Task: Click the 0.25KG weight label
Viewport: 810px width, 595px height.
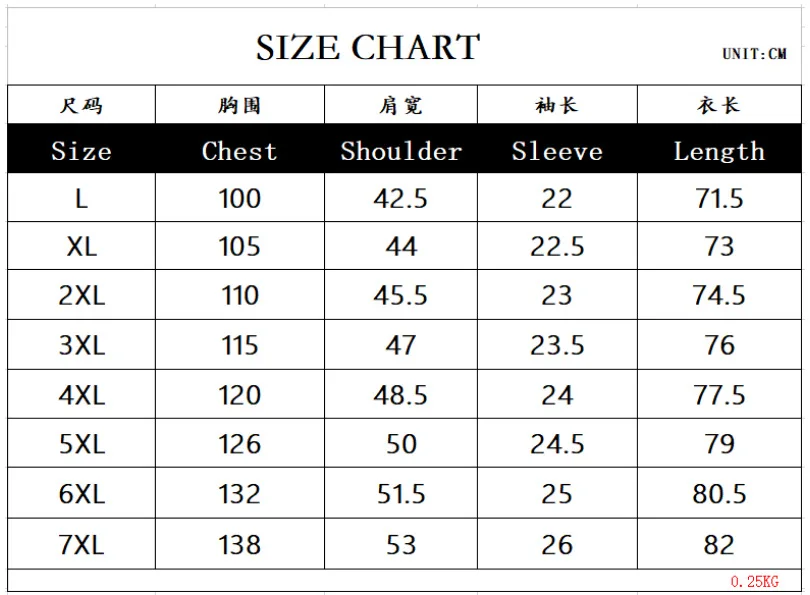Action: click(754, 581)
